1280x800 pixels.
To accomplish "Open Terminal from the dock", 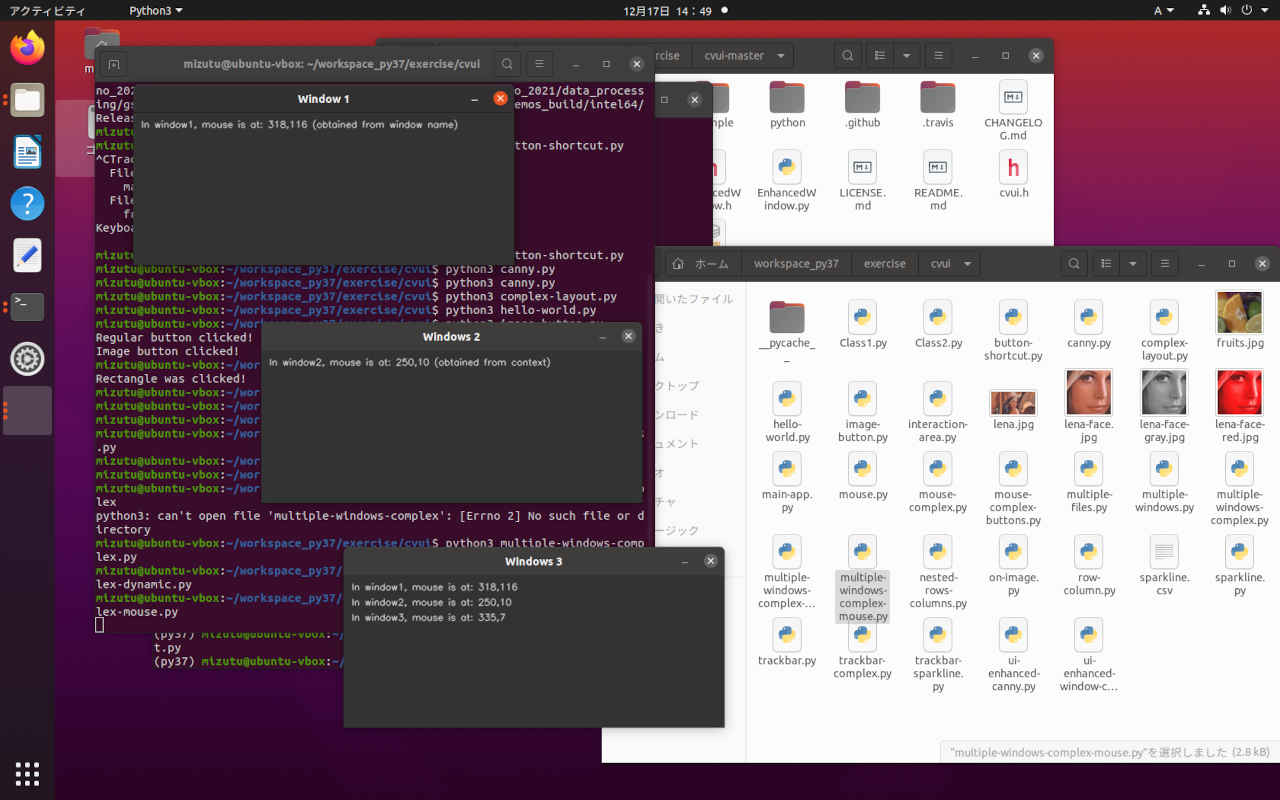I will (x=27, y=306).
